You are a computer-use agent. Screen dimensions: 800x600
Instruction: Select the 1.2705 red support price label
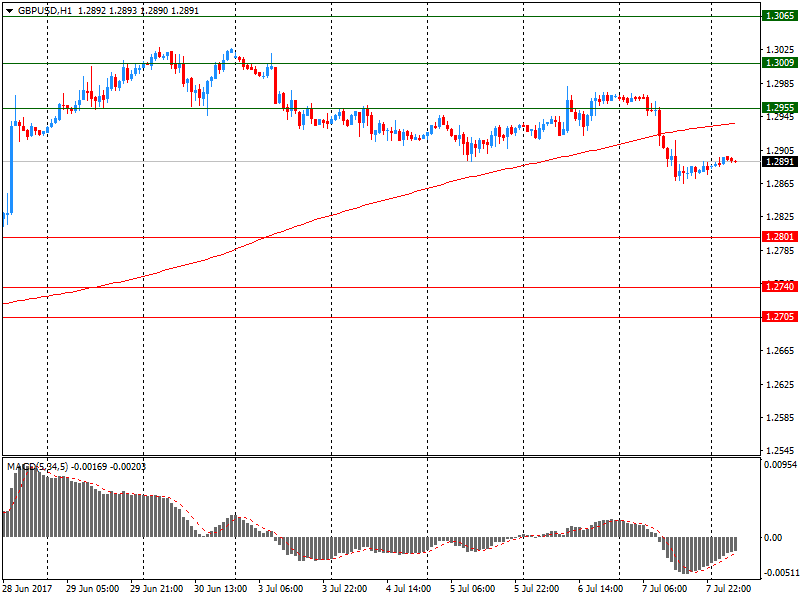pyautogui.click(x=780, y=317)
